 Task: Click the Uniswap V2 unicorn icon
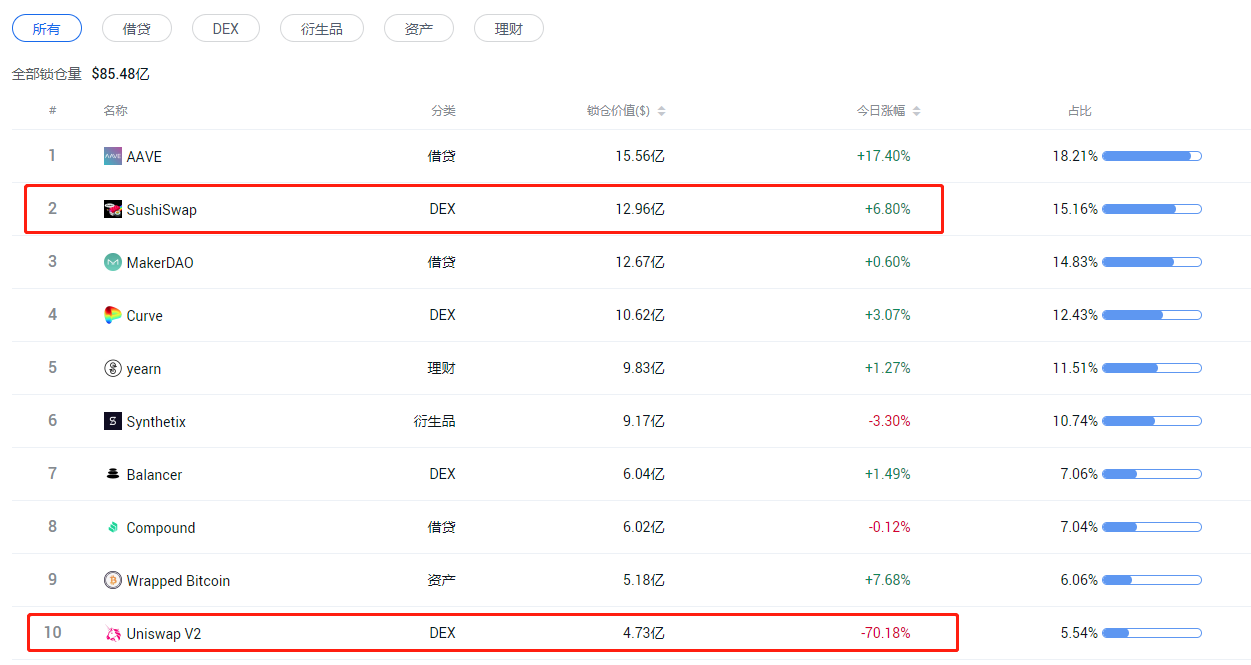(113, 633)
